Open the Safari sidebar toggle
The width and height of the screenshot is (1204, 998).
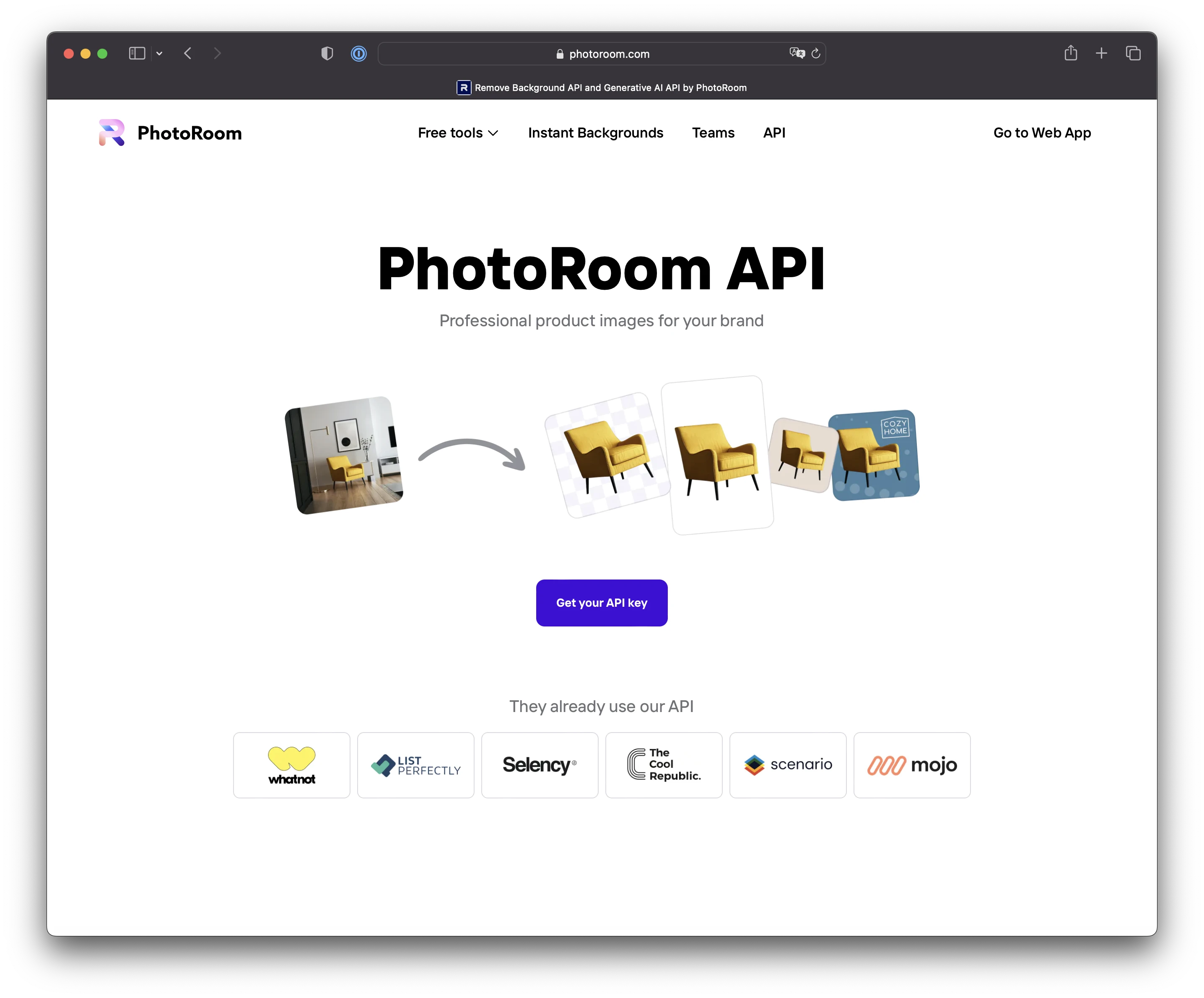(137, 53)
